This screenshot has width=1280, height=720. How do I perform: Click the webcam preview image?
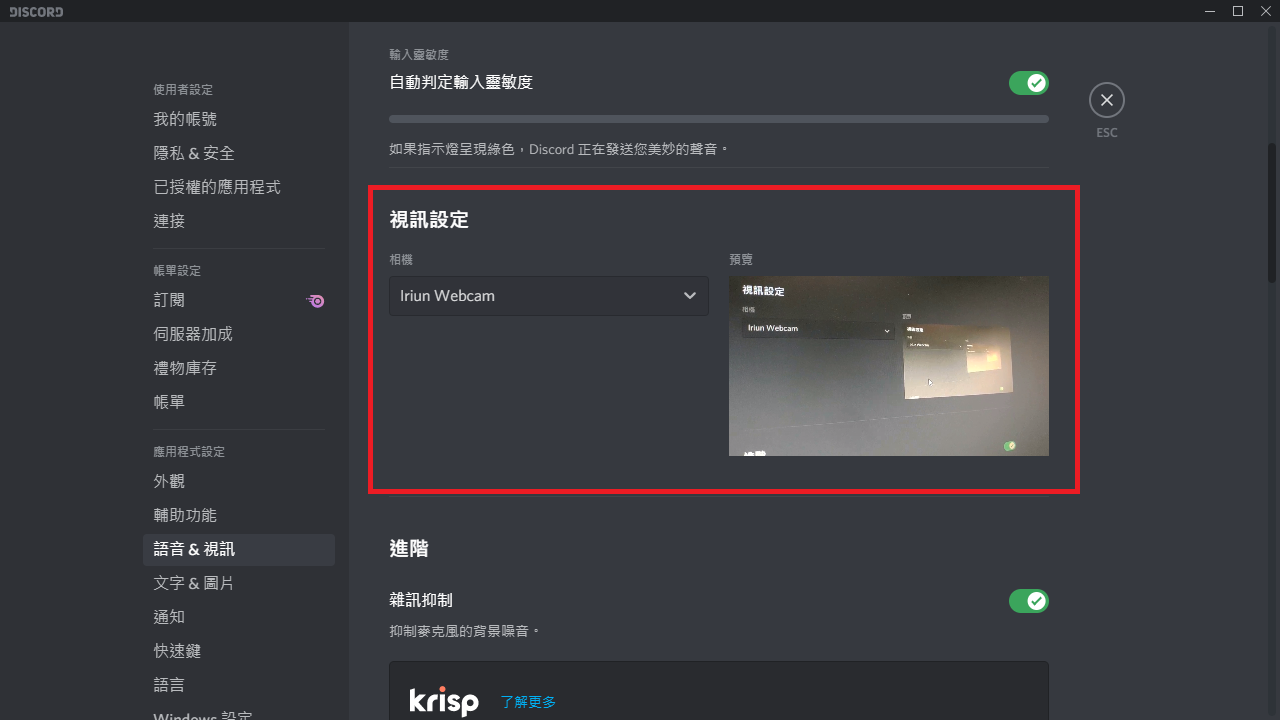point(889,366)
